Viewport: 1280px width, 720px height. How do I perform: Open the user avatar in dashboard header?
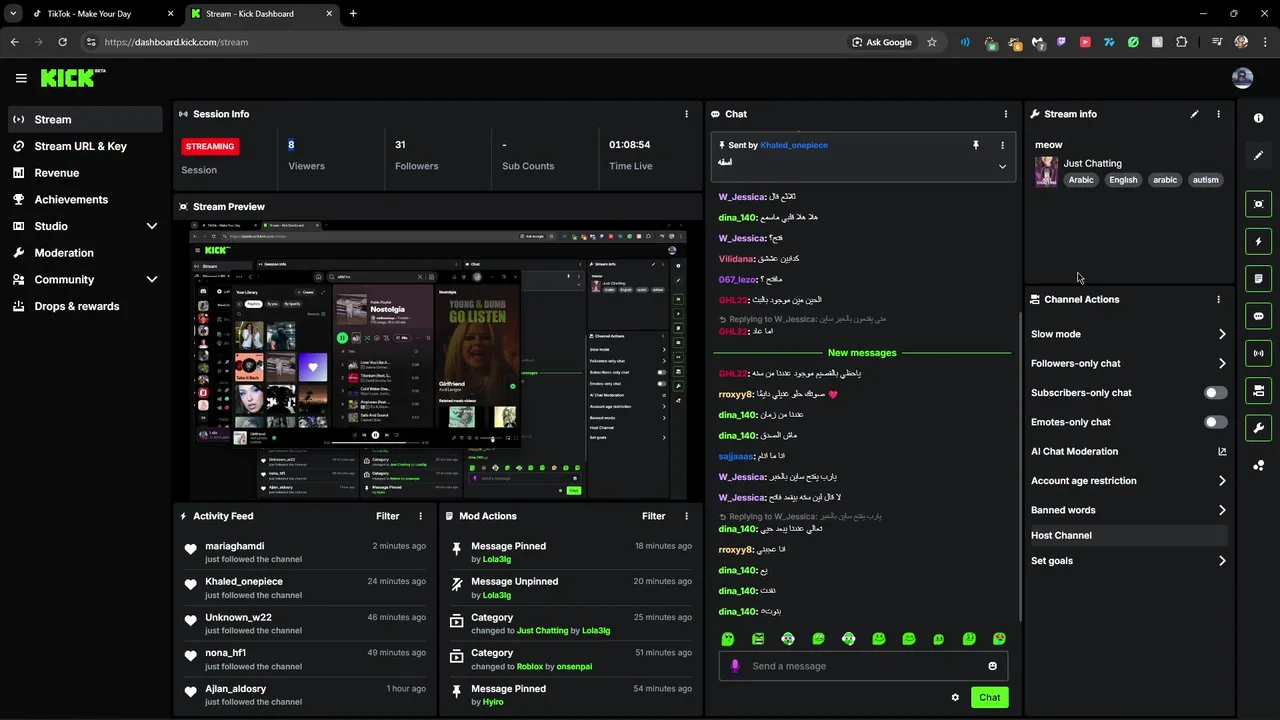(x=1242, y=78)
